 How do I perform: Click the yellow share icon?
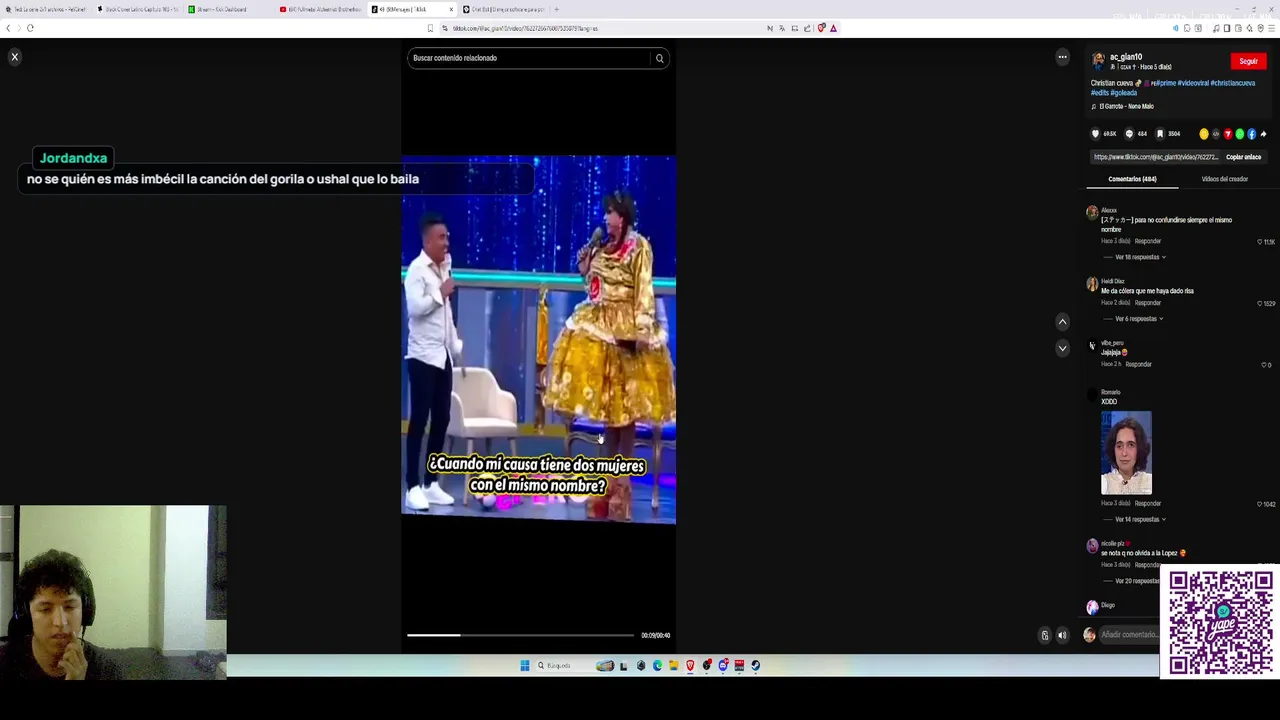pos(1204,134)
